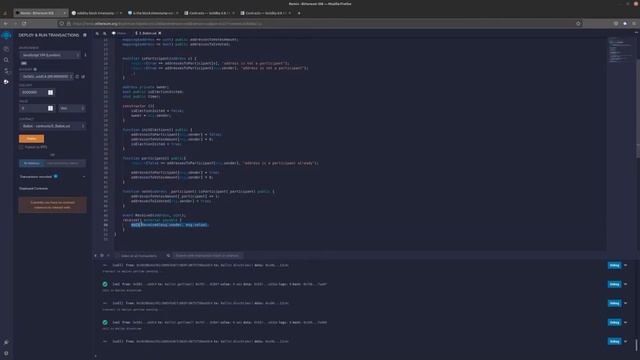Click the Deployed Contracts heading
Viewport: 640px width, 360px height.
[33, 189]
